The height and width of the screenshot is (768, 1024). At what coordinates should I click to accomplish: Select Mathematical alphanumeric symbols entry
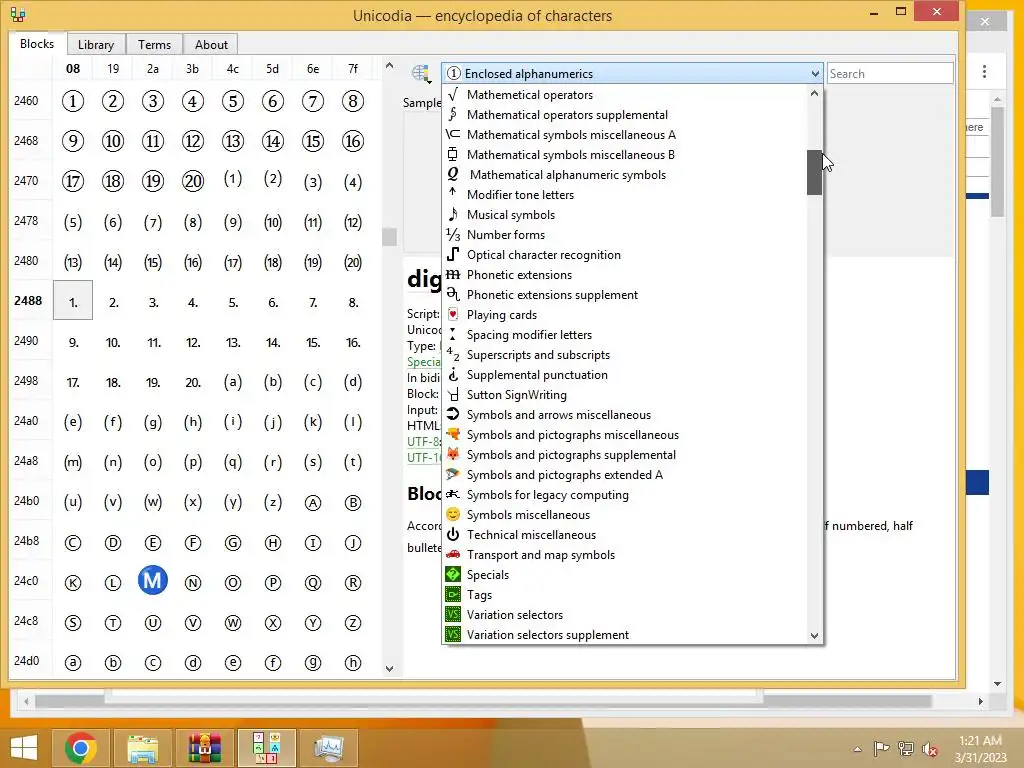[625, 175]
